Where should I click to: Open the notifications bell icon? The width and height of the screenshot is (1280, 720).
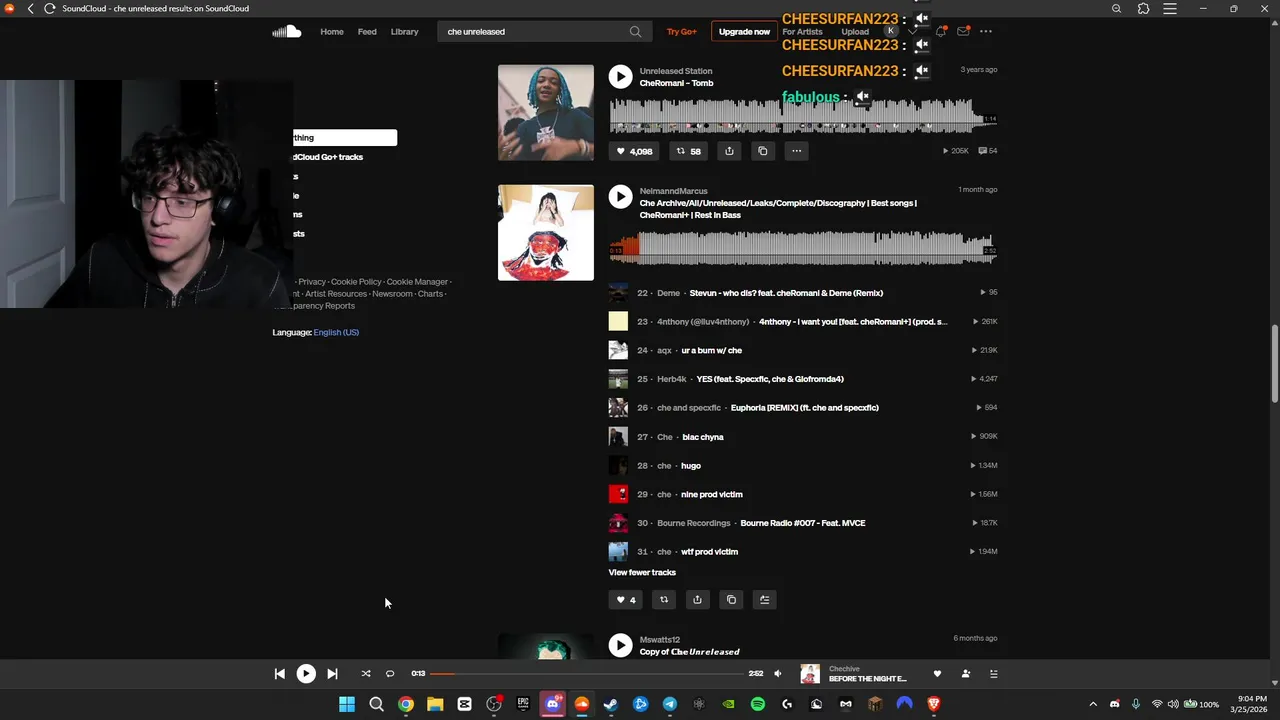click(941, 31)
